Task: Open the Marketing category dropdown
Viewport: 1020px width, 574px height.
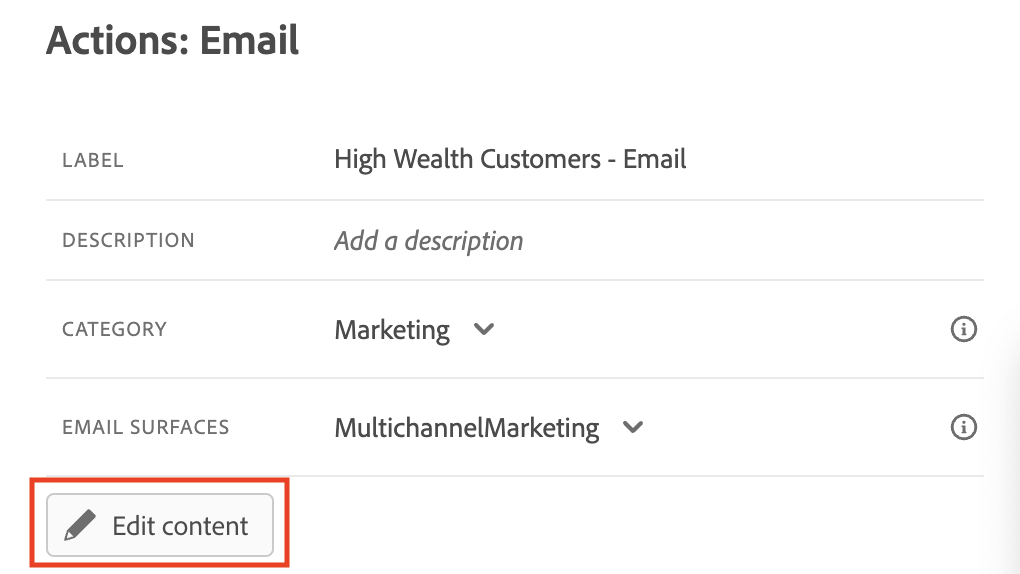Action: point(414,329)
